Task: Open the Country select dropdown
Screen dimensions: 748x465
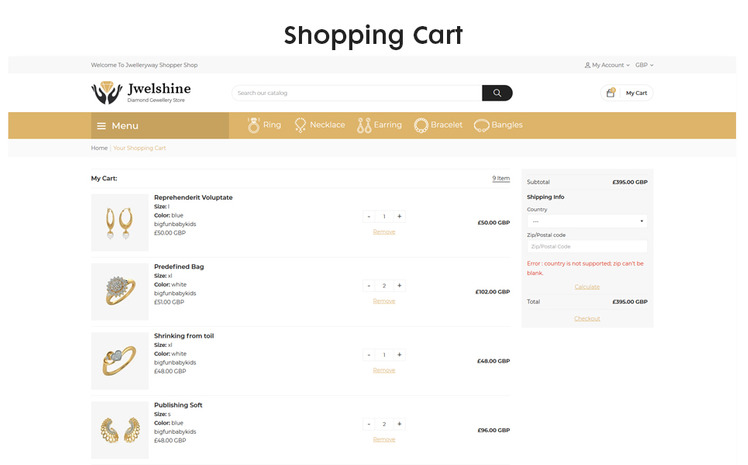Action: 587,221
